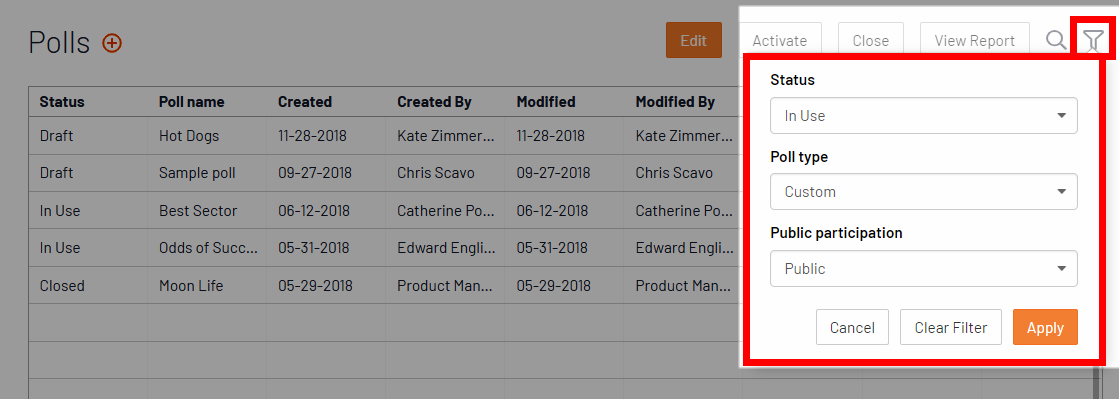This screenshot has width=1119, height=399.
Task: Click the filter funnel icon
Action: coord(1093,41)
